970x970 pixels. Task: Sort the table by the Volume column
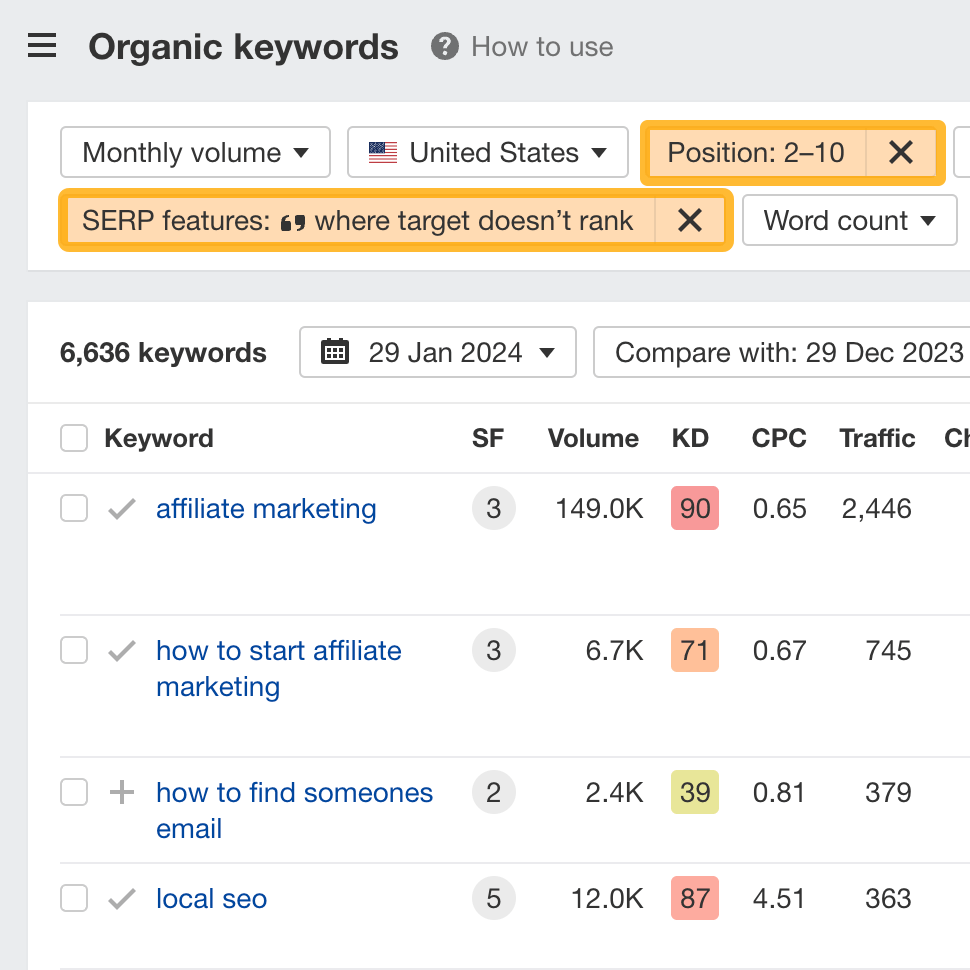click(592, 438)
